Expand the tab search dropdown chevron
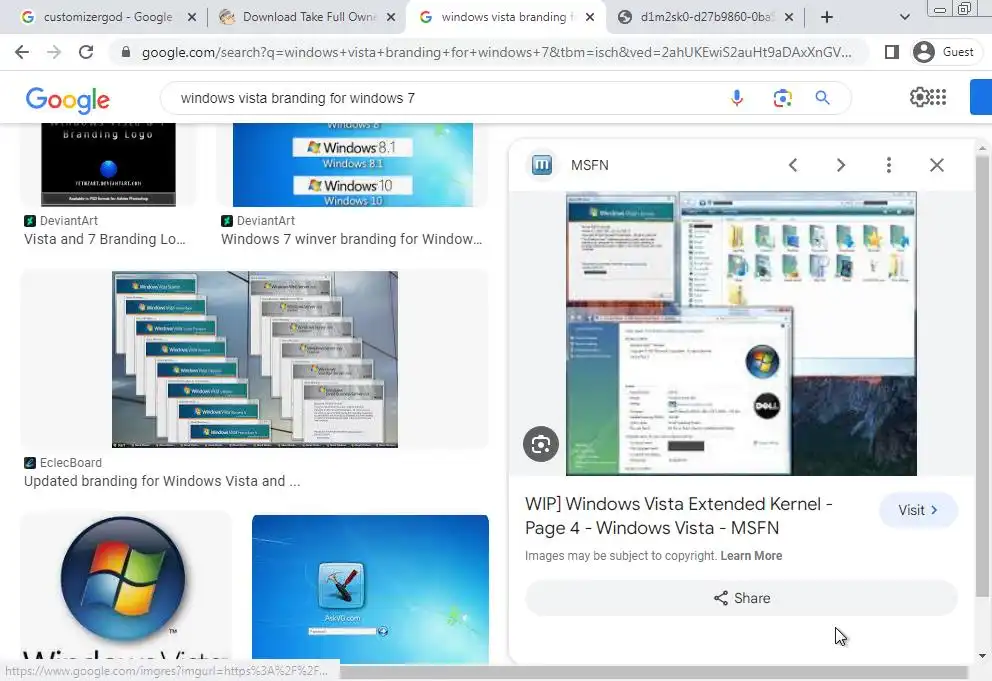 [905, 17]
